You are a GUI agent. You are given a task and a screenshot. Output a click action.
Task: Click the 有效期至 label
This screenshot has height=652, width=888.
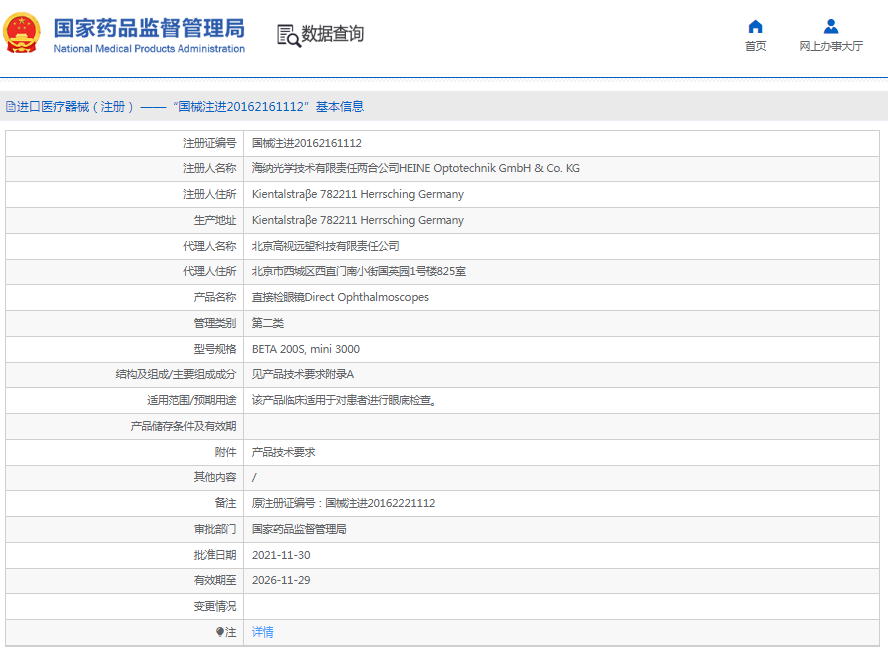pyautogui.click(x=215, y=581)
